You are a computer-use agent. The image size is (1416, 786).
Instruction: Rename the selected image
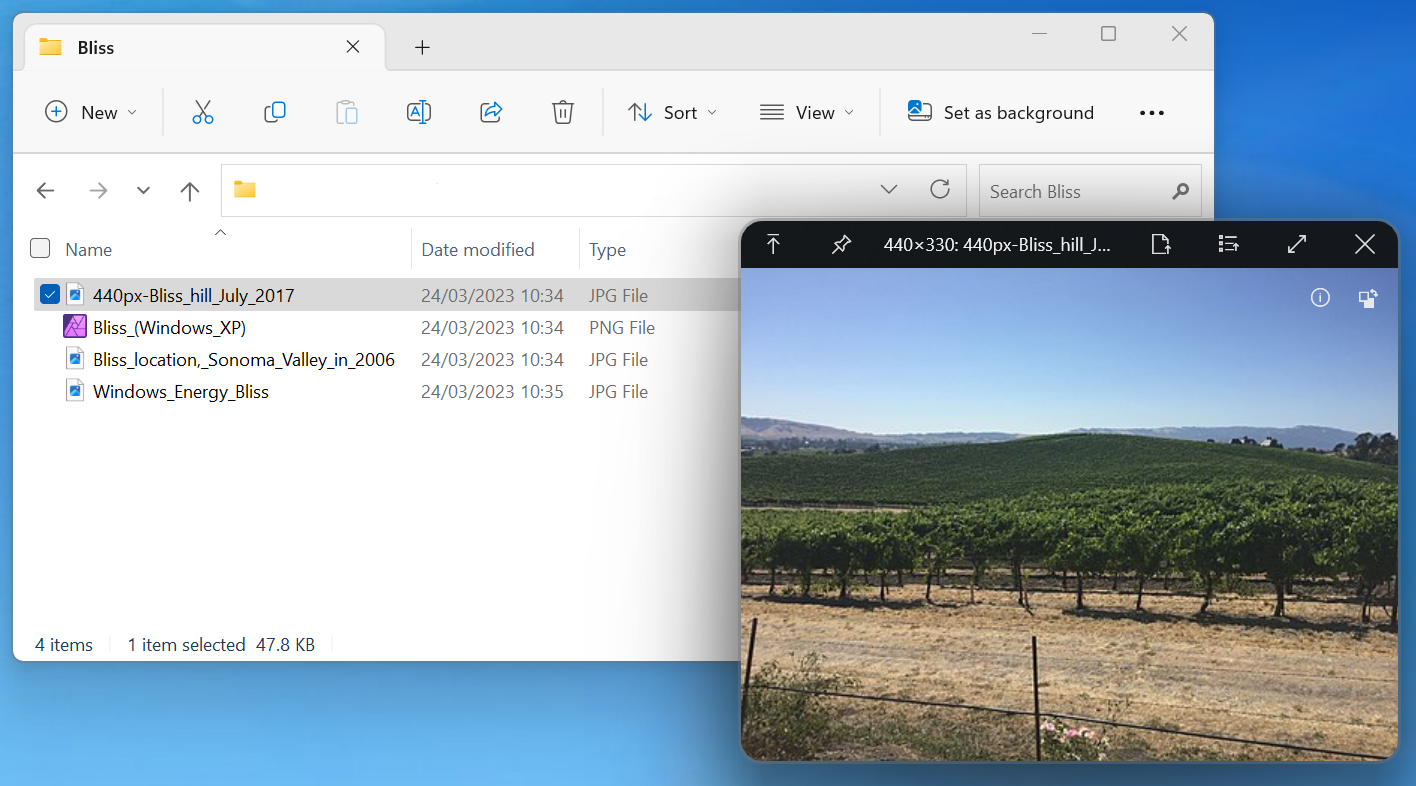419,112
